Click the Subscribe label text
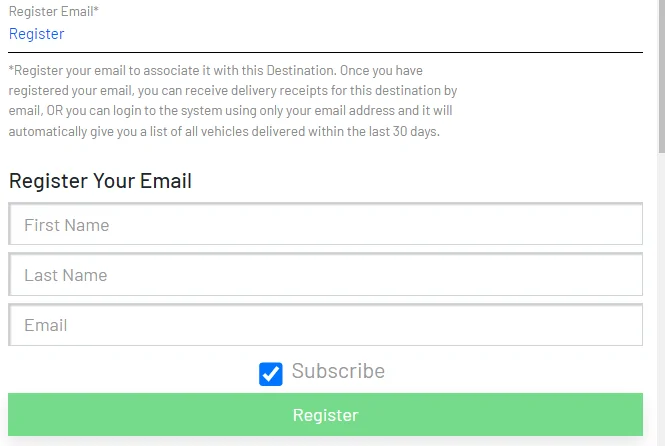Viewport: 665px width, 446px height. [338, 371]
